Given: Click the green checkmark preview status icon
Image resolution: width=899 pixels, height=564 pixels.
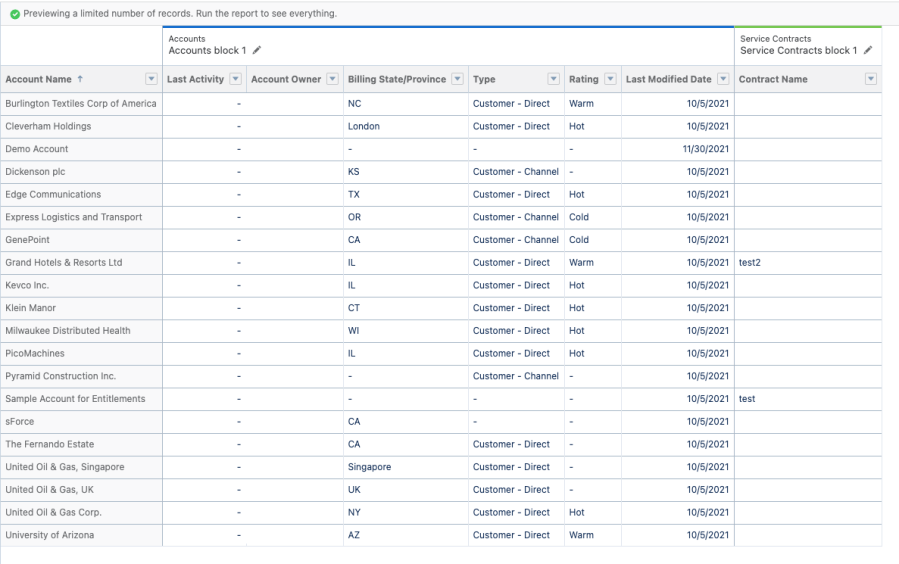Looking at the screenshot, I should [x=14, y=14].
